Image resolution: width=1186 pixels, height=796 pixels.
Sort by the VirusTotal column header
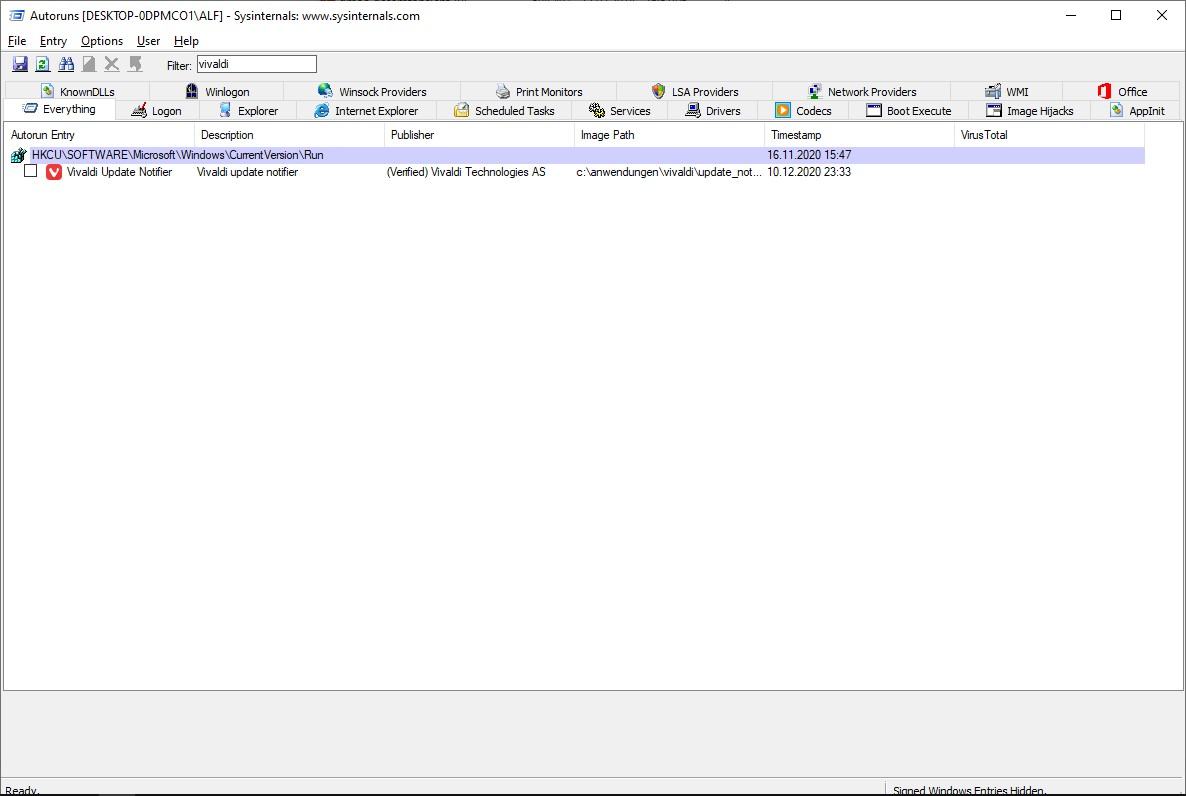[x=1049, y=135]
